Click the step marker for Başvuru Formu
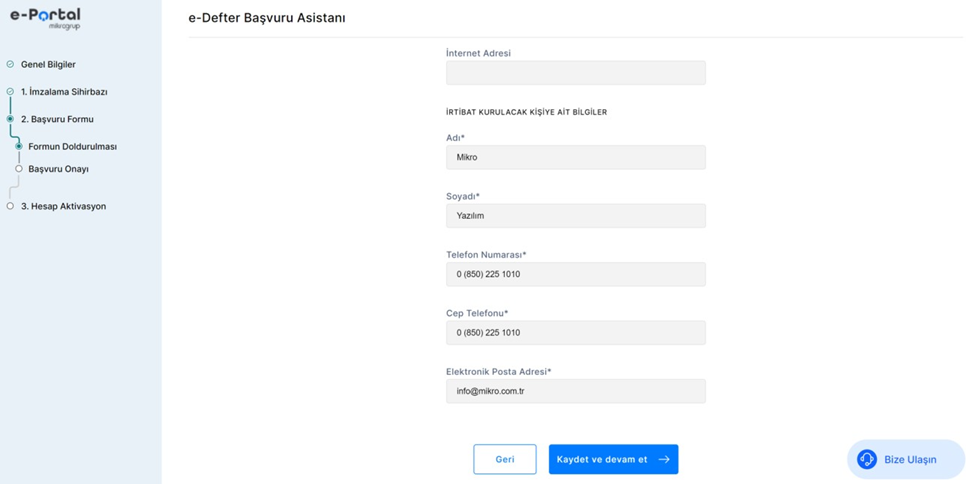This screenshot has height=484, width=966. coord(10,119)
